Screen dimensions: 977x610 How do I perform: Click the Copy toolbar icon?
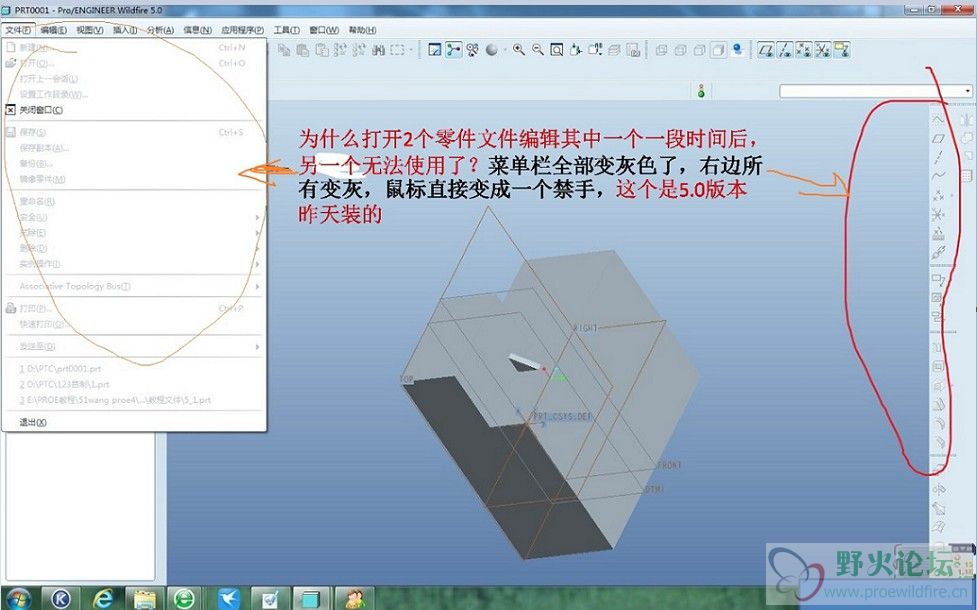point(284,50)
